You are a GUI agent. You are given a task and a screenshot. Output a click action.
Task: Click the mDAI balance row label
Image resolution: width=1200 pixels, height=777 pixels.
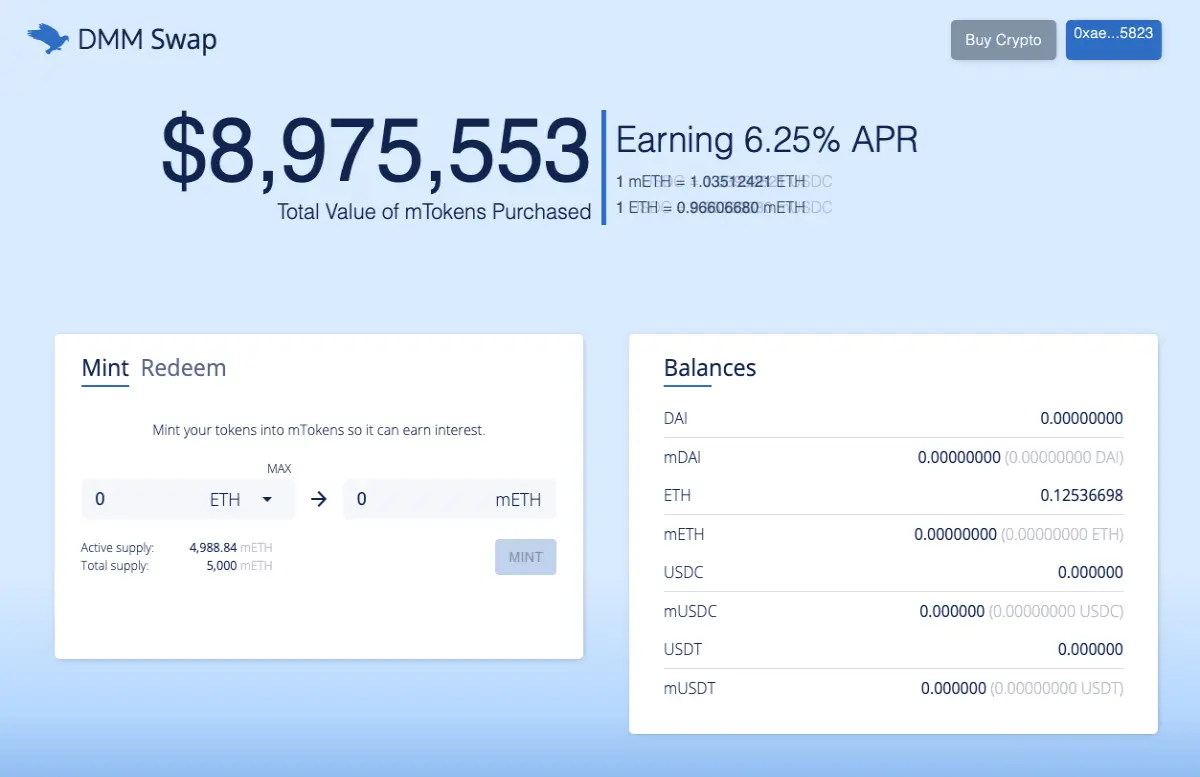682,457
